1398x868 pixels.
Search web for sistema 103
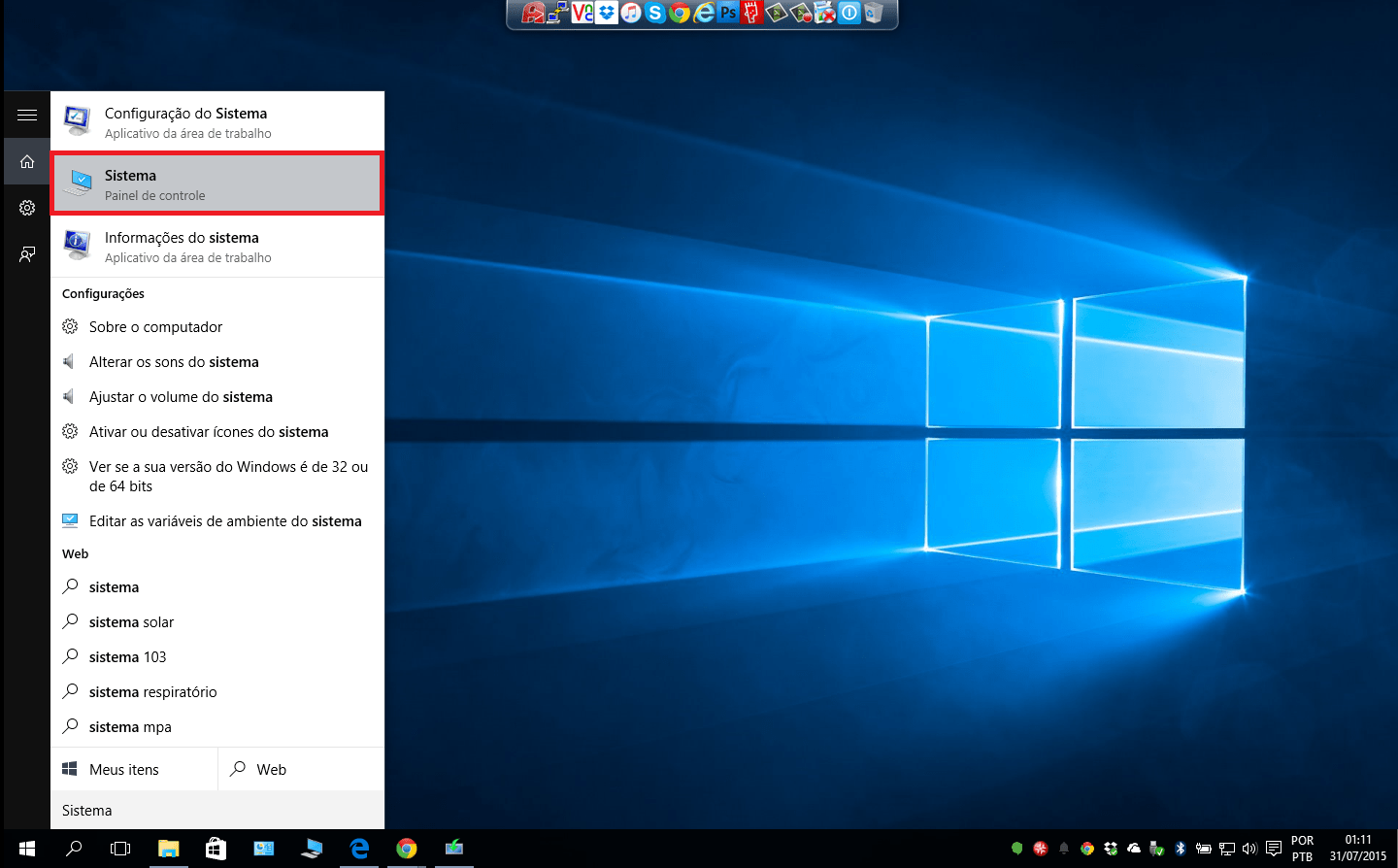[217, 657]
